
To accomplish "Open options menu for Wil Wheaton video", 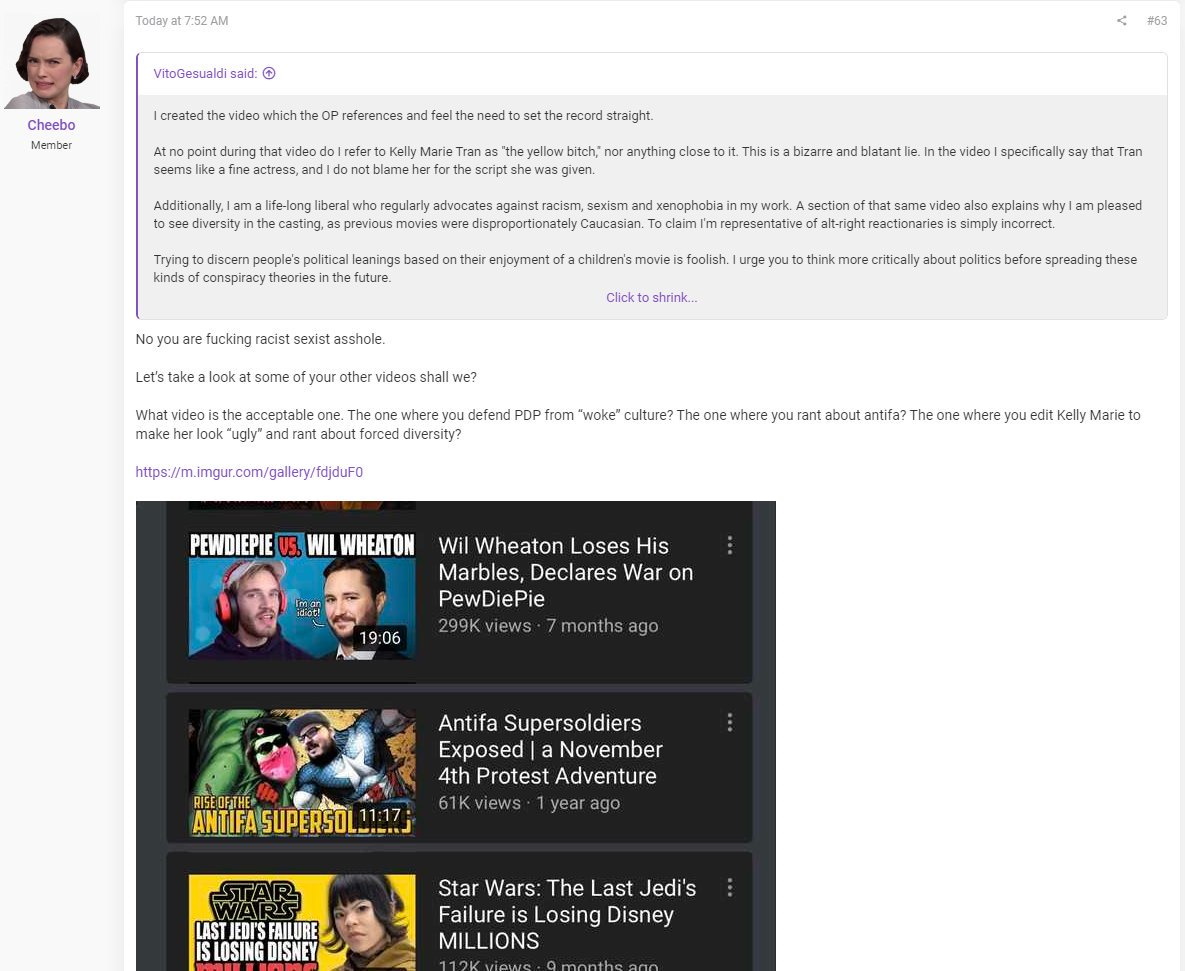I will click(729, 546).
